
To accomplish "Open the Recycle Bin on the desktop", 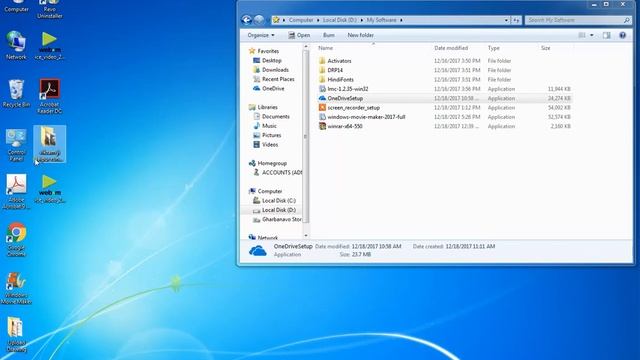I will 16,93.
